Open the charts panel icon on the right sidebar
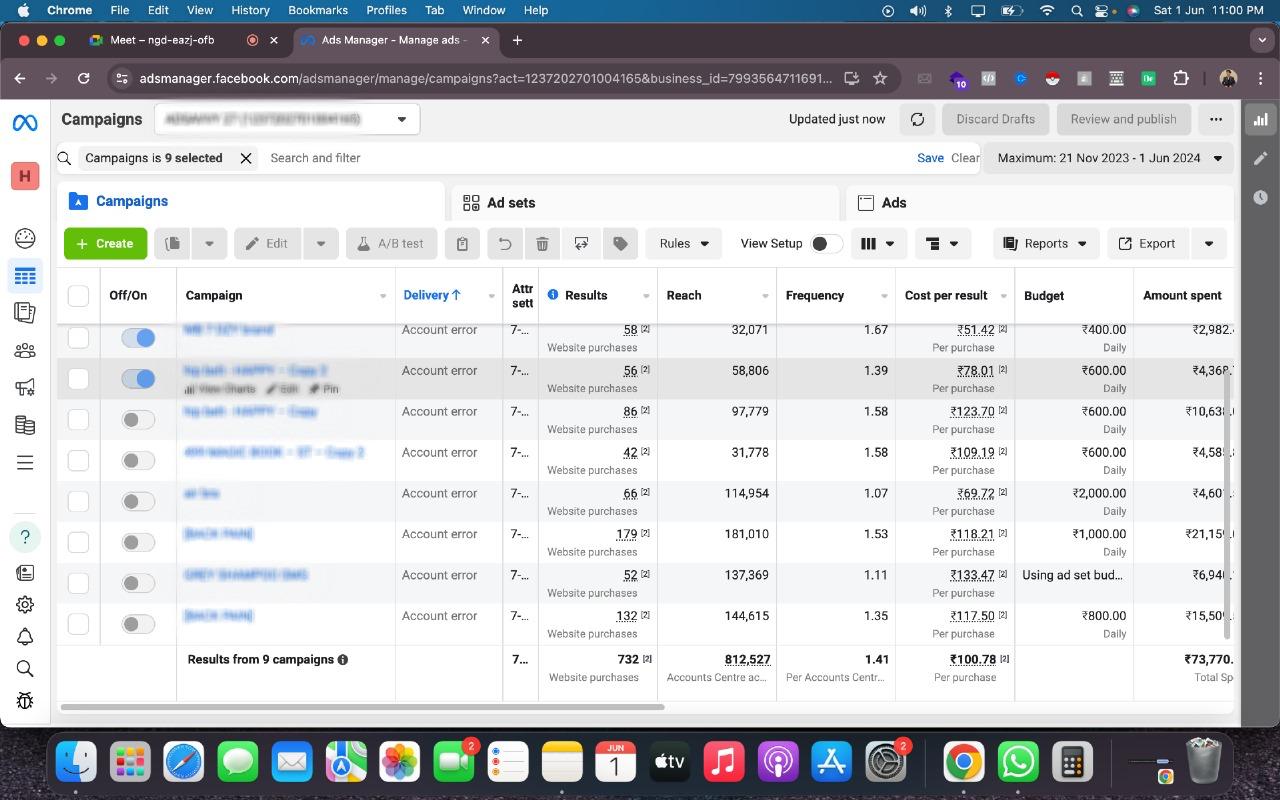This screenshot has height=800, width=1280. (1260, 119)
